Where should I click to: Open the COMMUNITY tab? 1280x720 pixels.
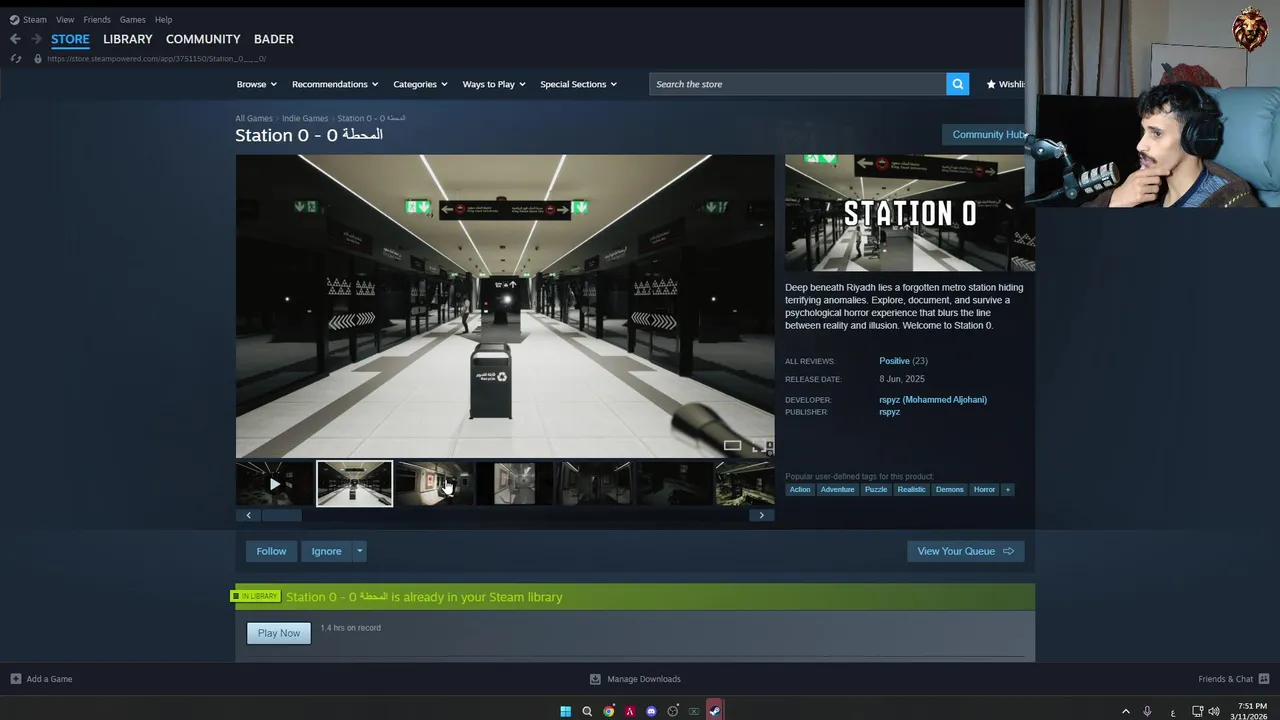pyautogui.click(x=203, y=39)
